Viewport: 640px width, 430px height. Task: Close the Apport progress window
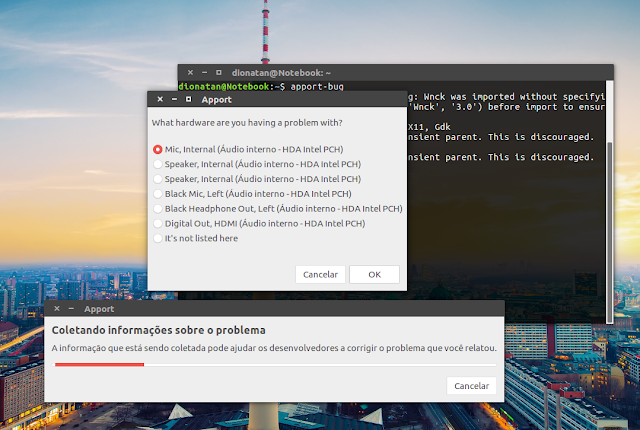click(57, 309)
